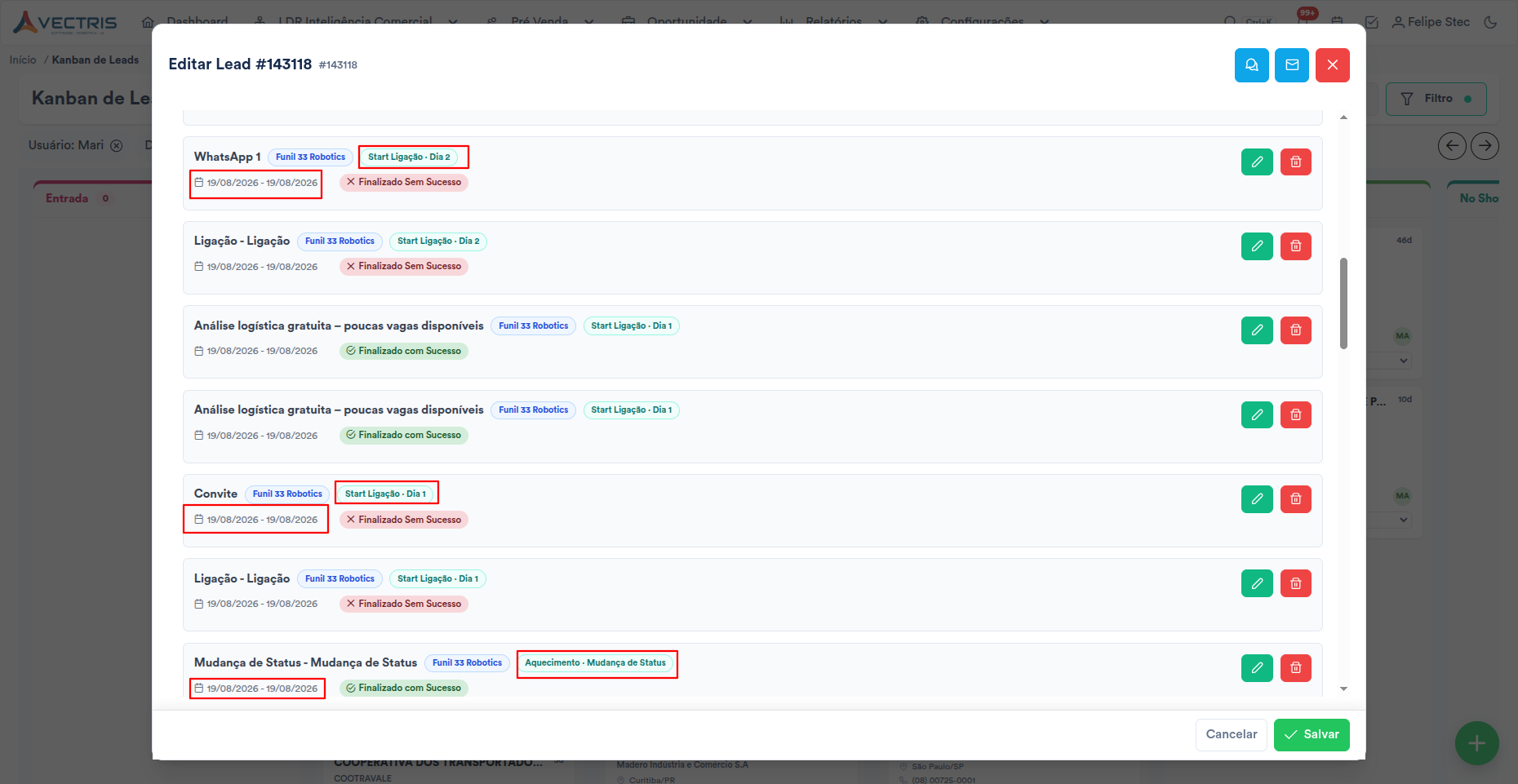Click the modal vertical scrollbar thumb
The height and width of the screenshot is (784, 1518).
1343,303
